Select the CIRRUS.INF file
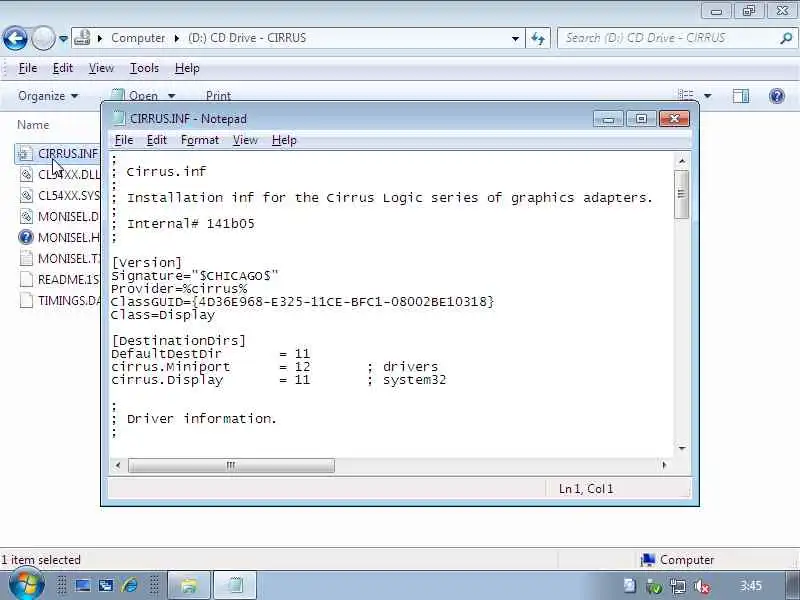This screenshot has width=800, height=600. [x=58, y=154]
